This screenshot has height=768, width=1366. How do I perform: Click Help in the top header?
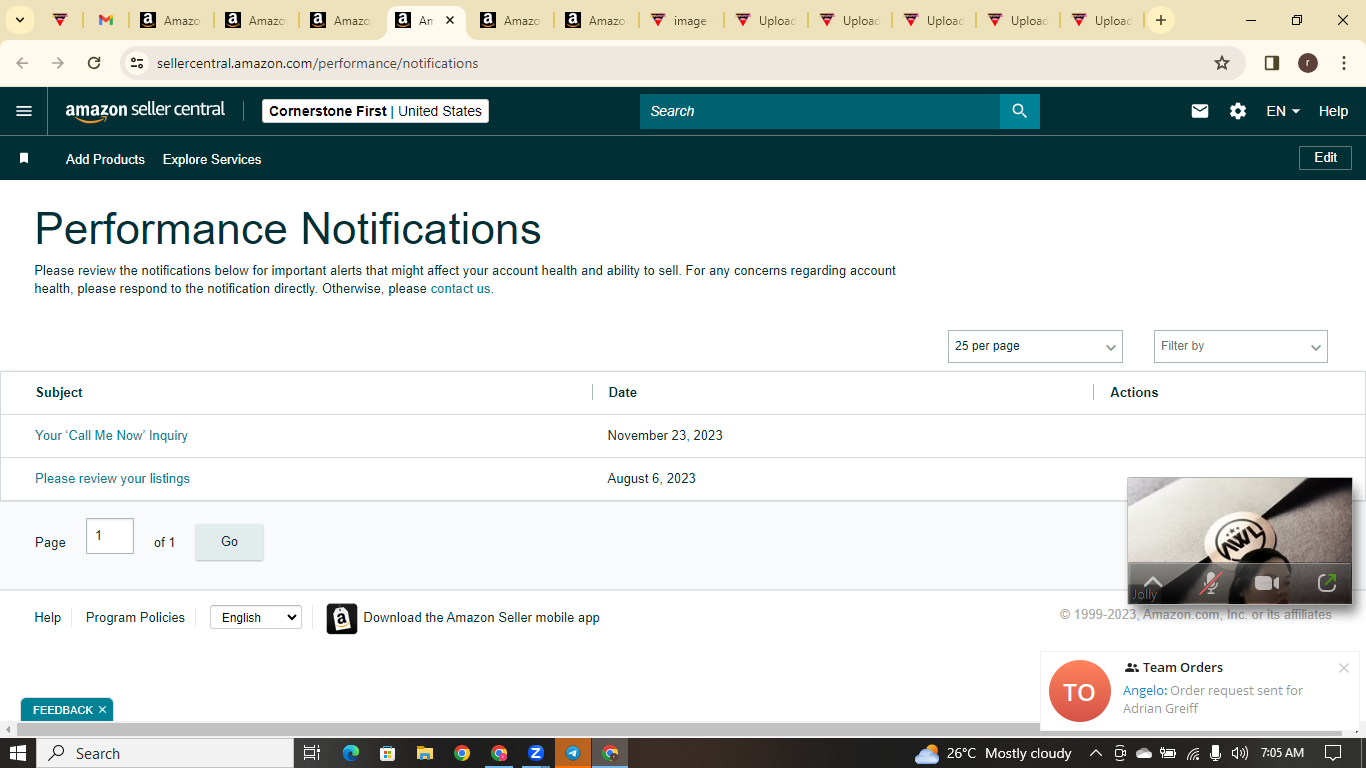click(x=1333, y=111)
